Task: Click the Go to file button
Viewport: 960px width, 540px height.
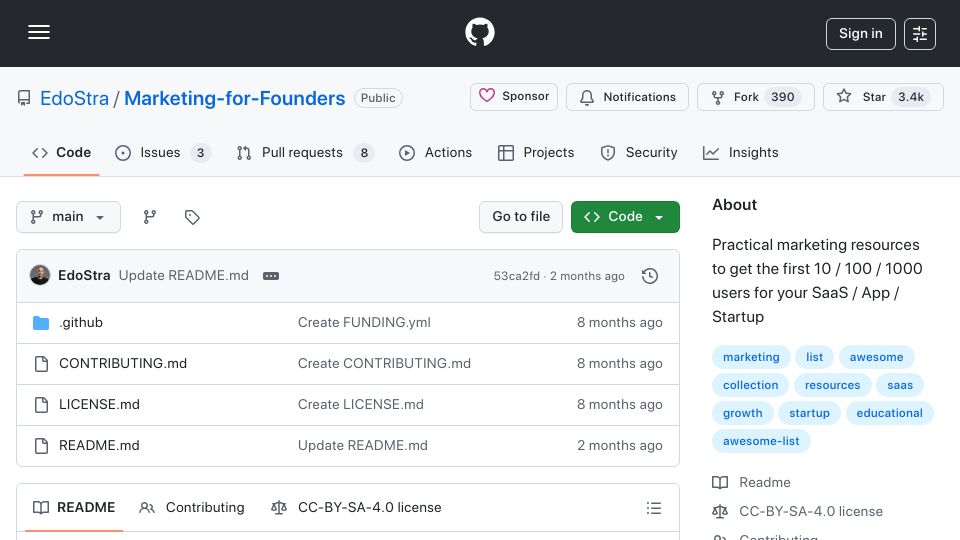Action: click(x=520, y=217)
